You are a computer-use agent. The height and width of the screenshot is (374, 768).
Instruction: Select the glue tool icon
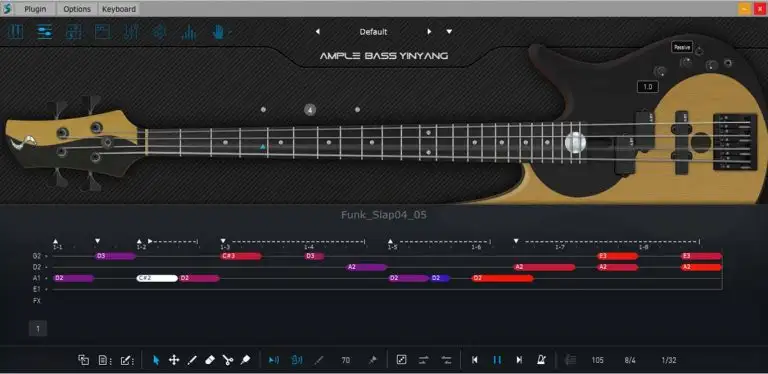tap(245, 360)
